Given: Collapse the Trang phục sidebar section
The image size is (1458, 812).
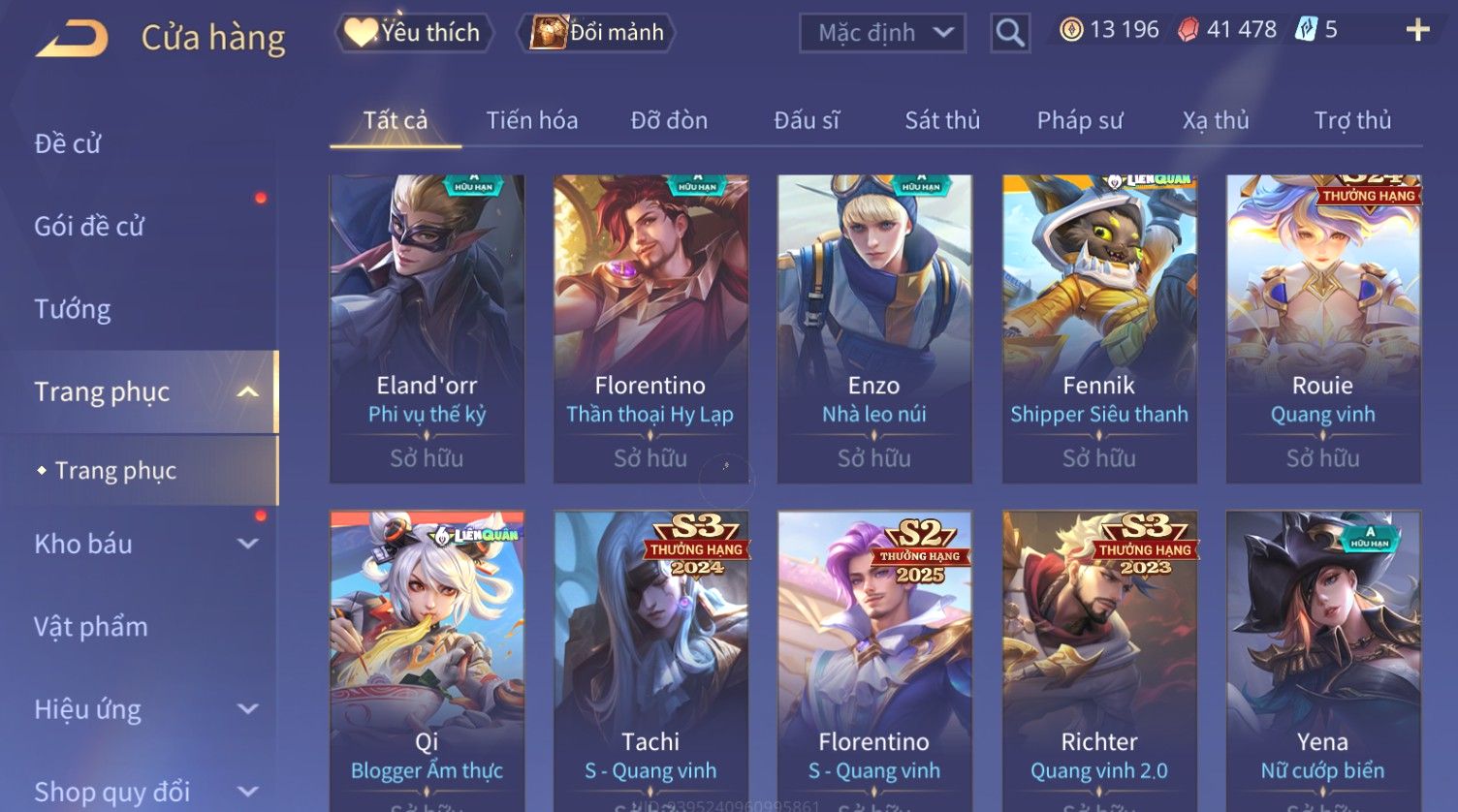Looking at the screenshot, I should click(x=248, y=391).
